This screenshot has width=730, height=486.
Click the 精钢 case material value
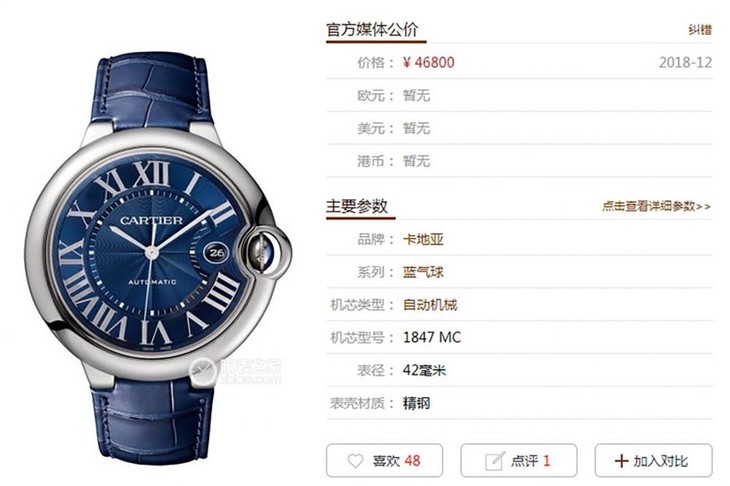point(416,403)
